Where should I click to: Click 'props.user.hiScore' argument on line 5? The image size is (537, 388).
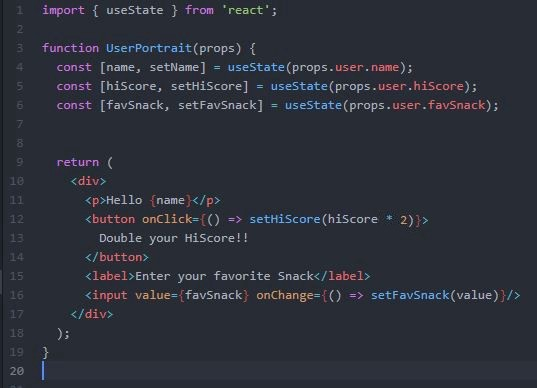pos(399,86)
